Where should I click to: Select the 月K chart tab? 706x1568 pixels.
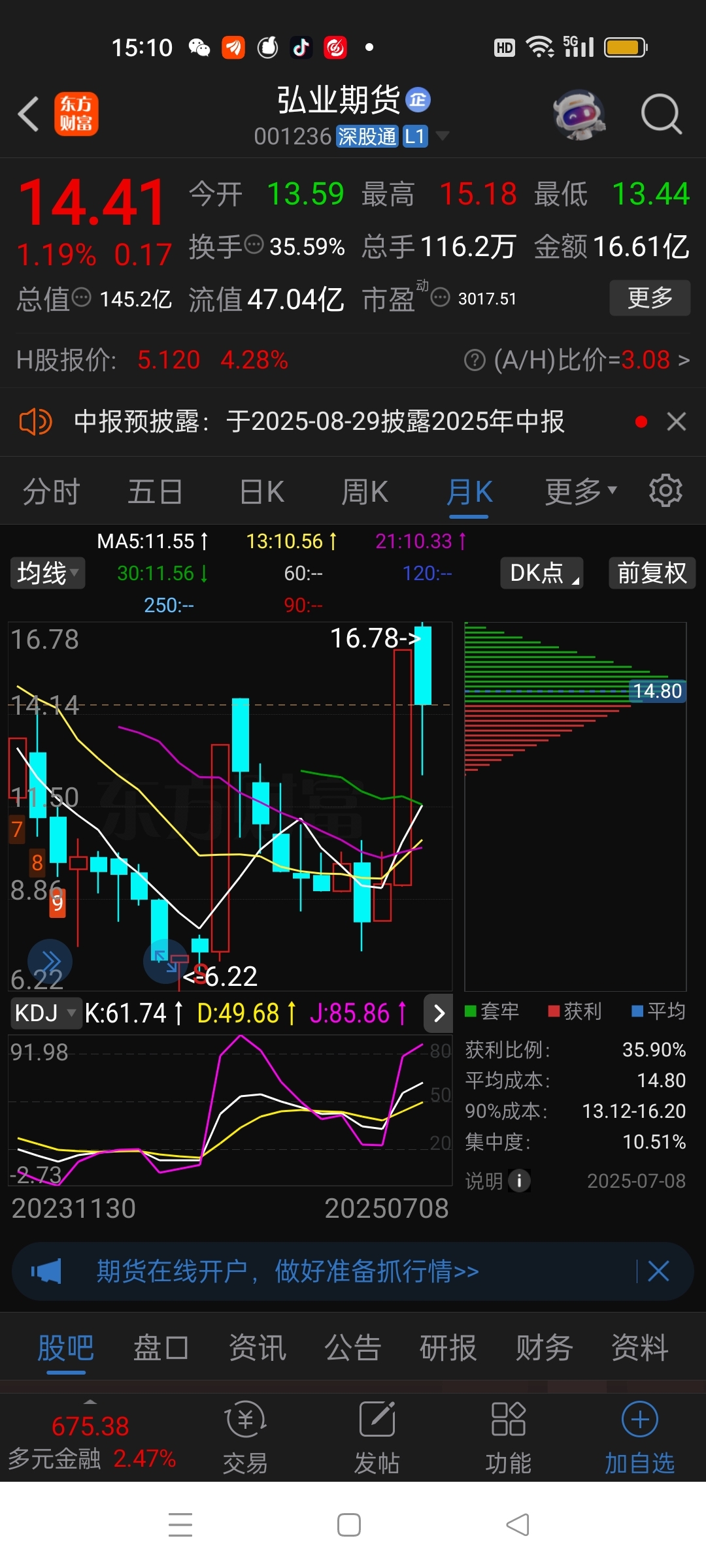469,492
